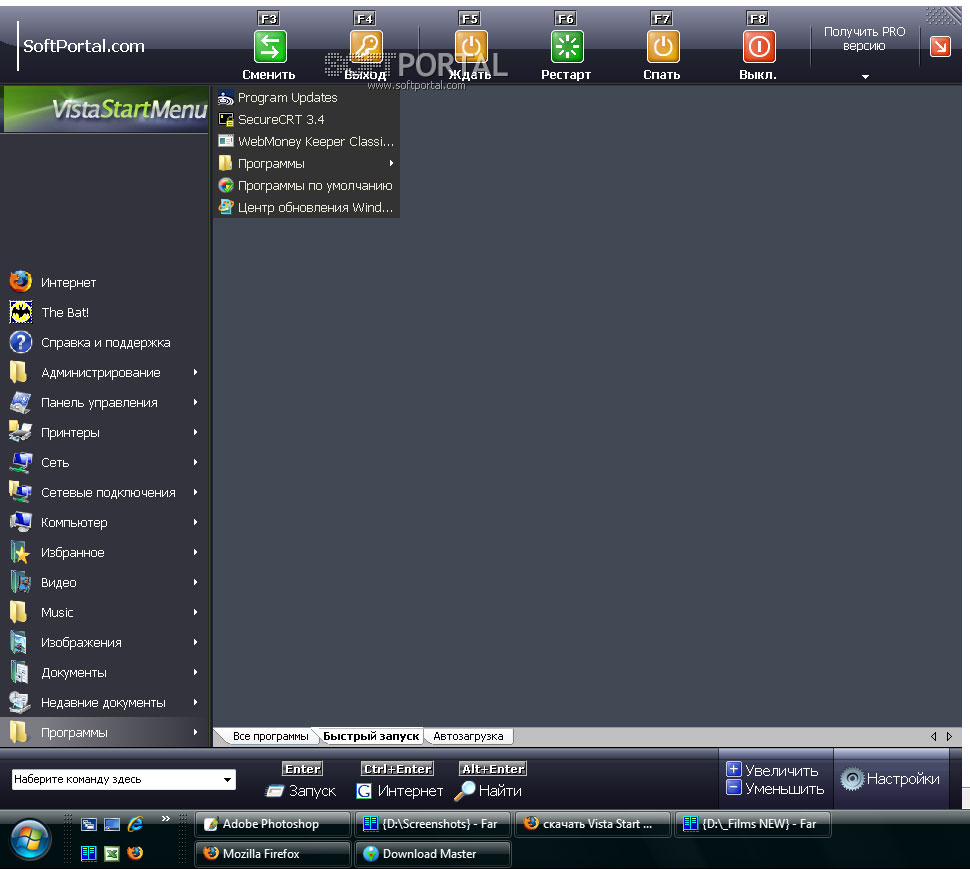Click the red Shutdown (Выкл.) icon

(759, 46)
